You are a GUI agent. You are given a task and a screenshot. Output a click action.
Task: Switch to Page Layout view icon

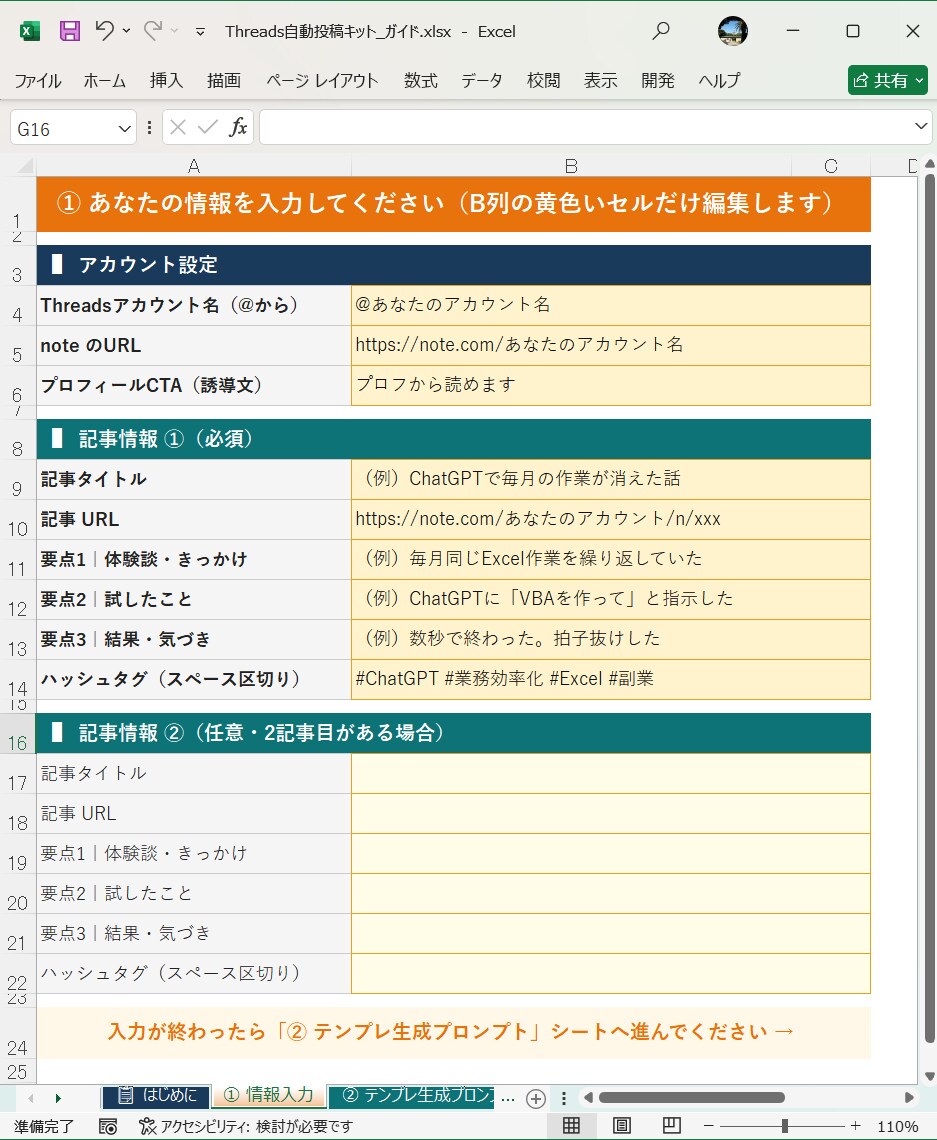[622, 1125]
